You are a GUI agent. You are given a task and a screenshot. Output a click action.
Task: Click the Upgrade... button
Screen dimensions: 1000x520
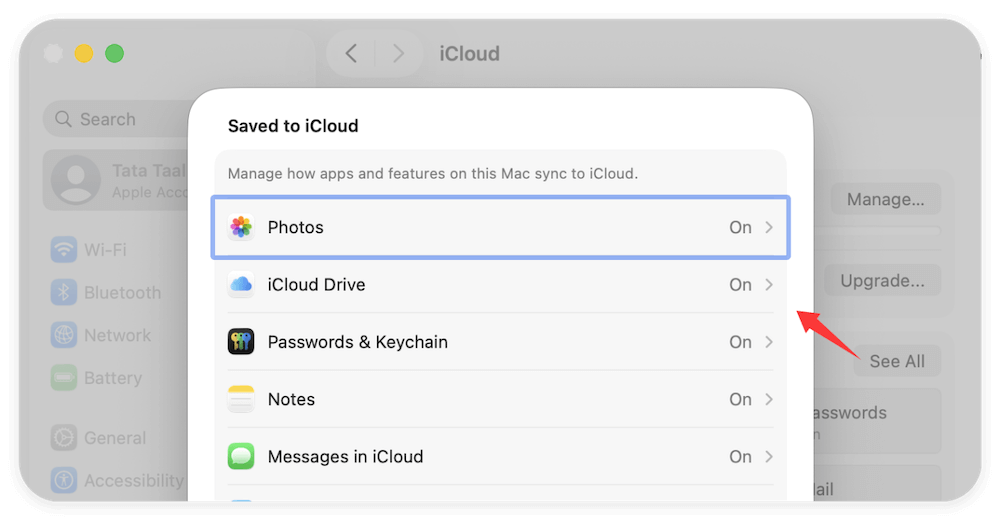[882, 281]
